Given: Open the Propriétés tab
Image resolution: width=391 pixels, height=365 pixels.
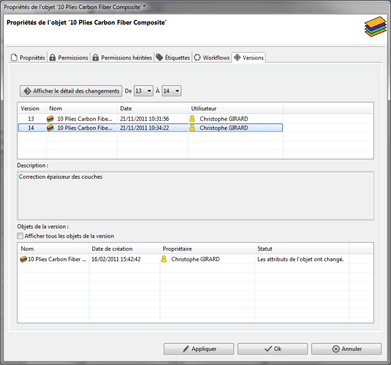Looking at the screenshot, I should (28, 58).
